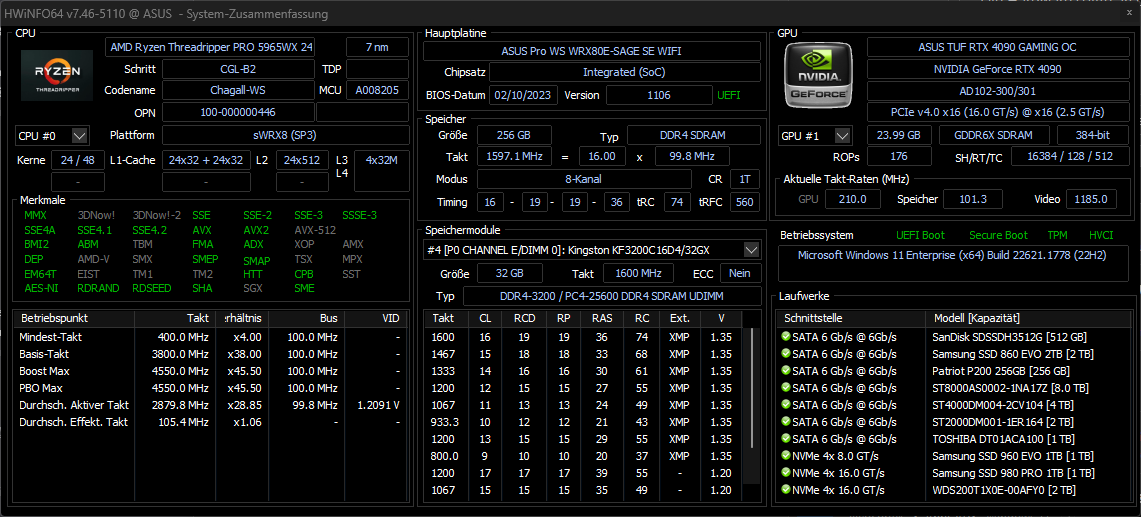Click status icon beside ST4000DM004 drive

(x=785, y=405)
